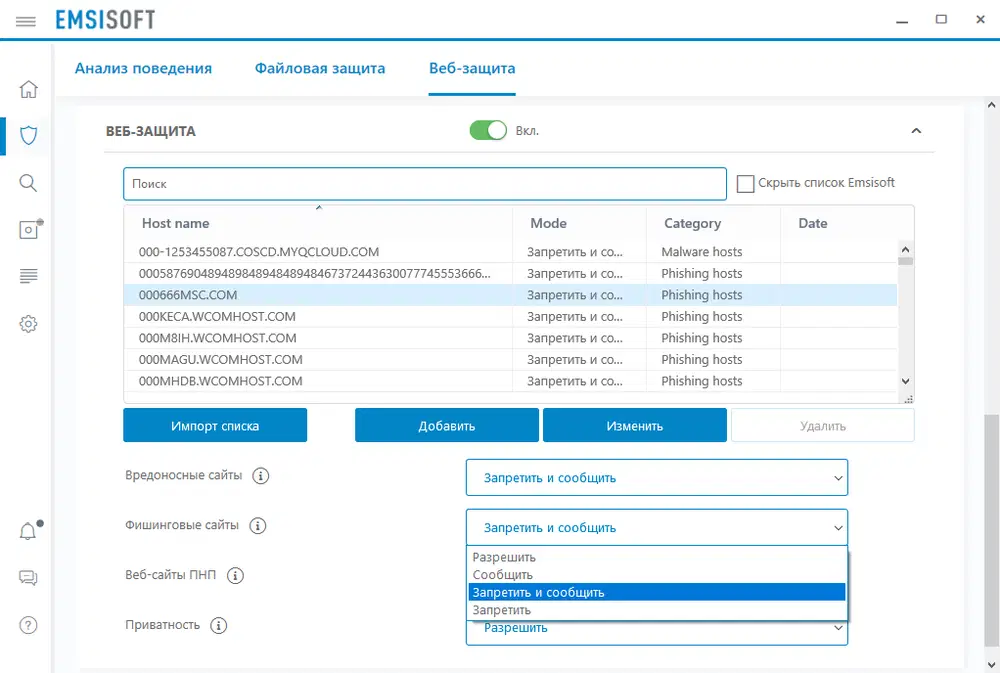
Task: Open the Quarantine sidebar icon
Action: (x=28, y=229)
